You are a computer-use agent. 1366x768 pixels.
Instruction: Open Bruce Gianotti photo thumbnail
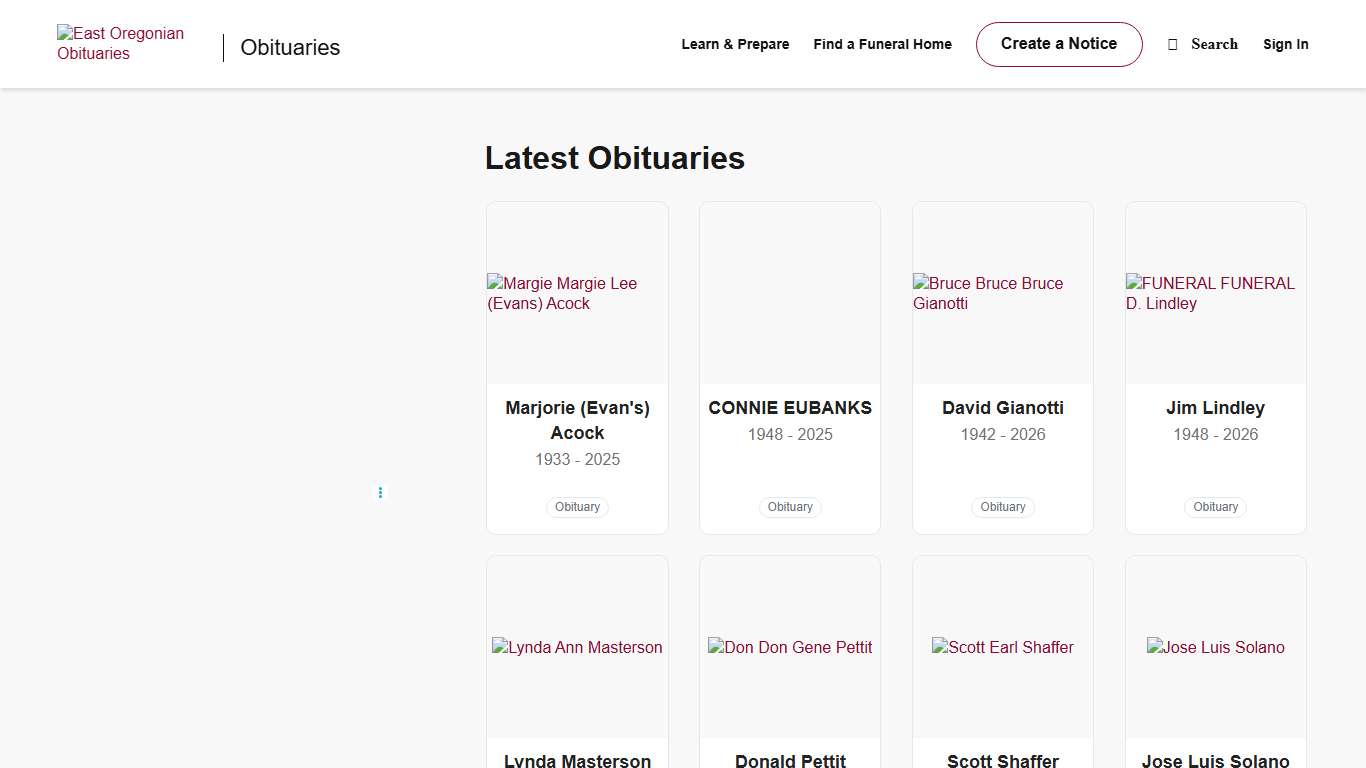click(1002, 293)
